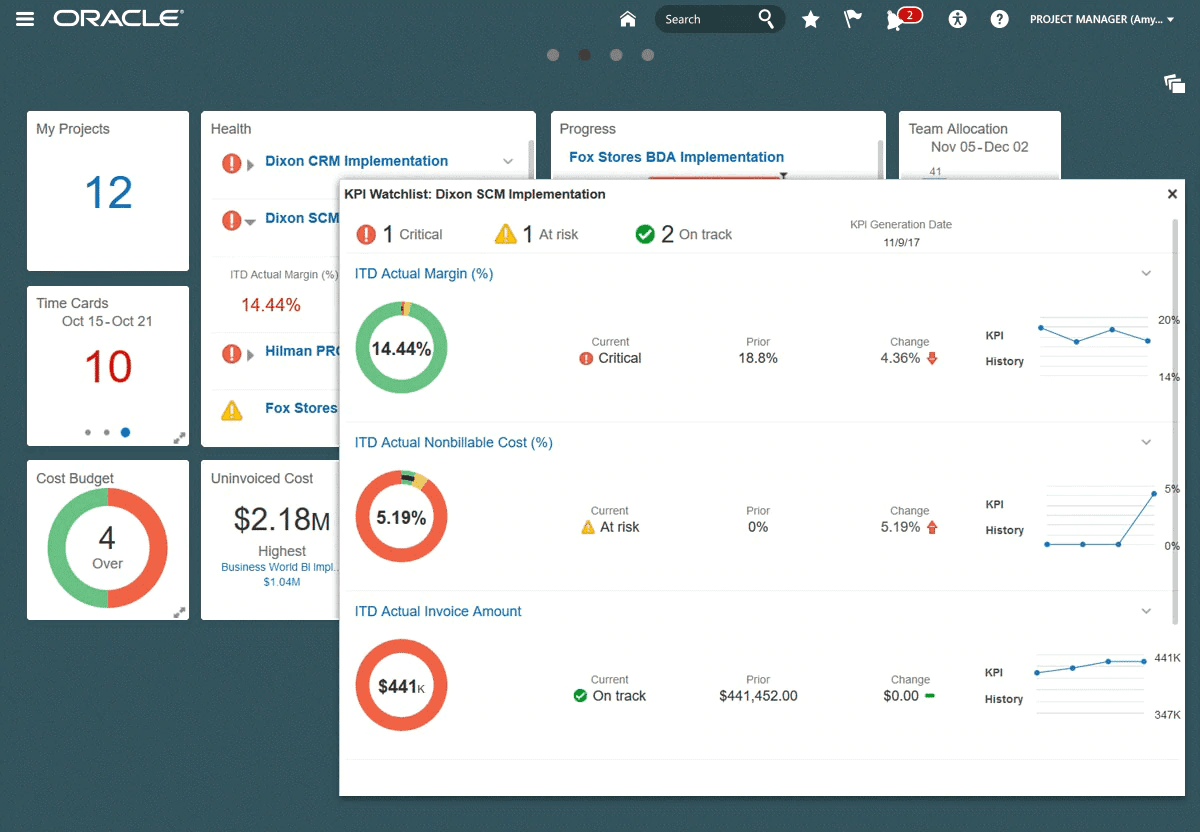Click the Critical count icon in KPI header
Screen dimensions: 1200x832
tap(366, 234)
